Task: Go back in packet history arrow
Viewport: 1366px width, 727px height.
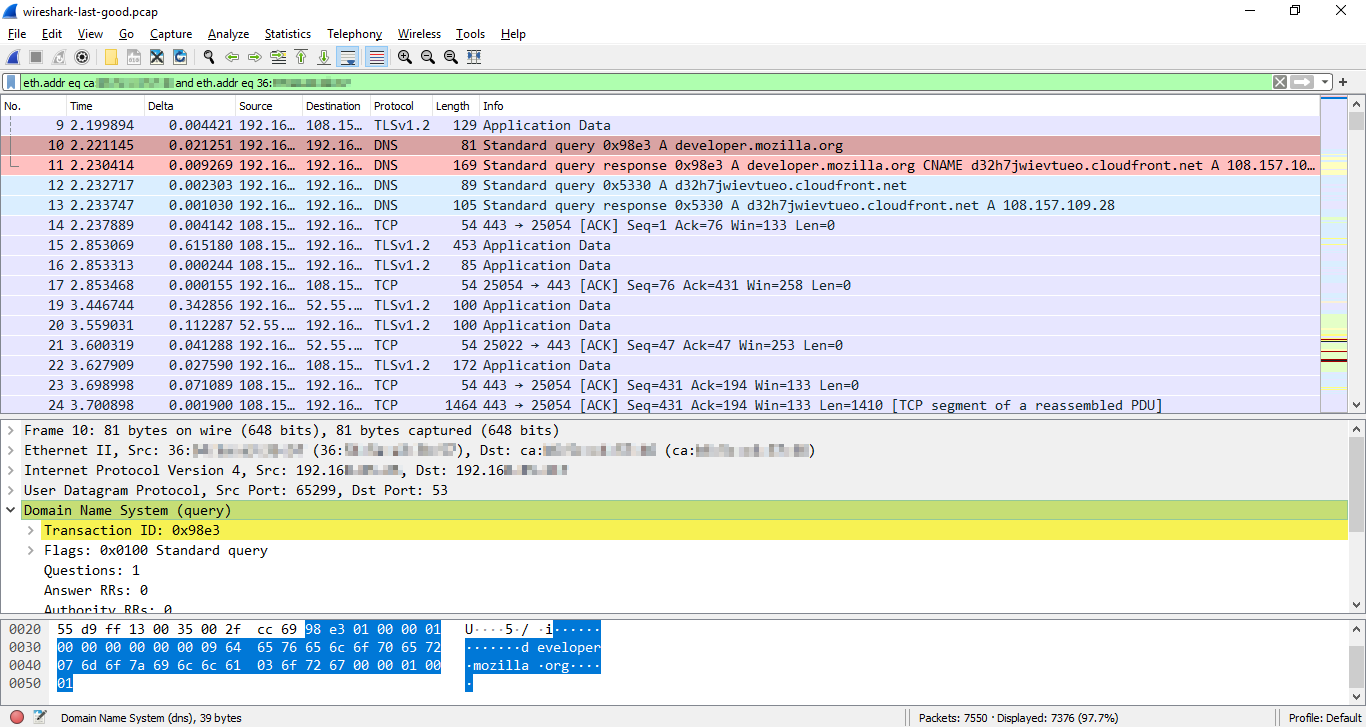Action: click(x=232, y=57)
